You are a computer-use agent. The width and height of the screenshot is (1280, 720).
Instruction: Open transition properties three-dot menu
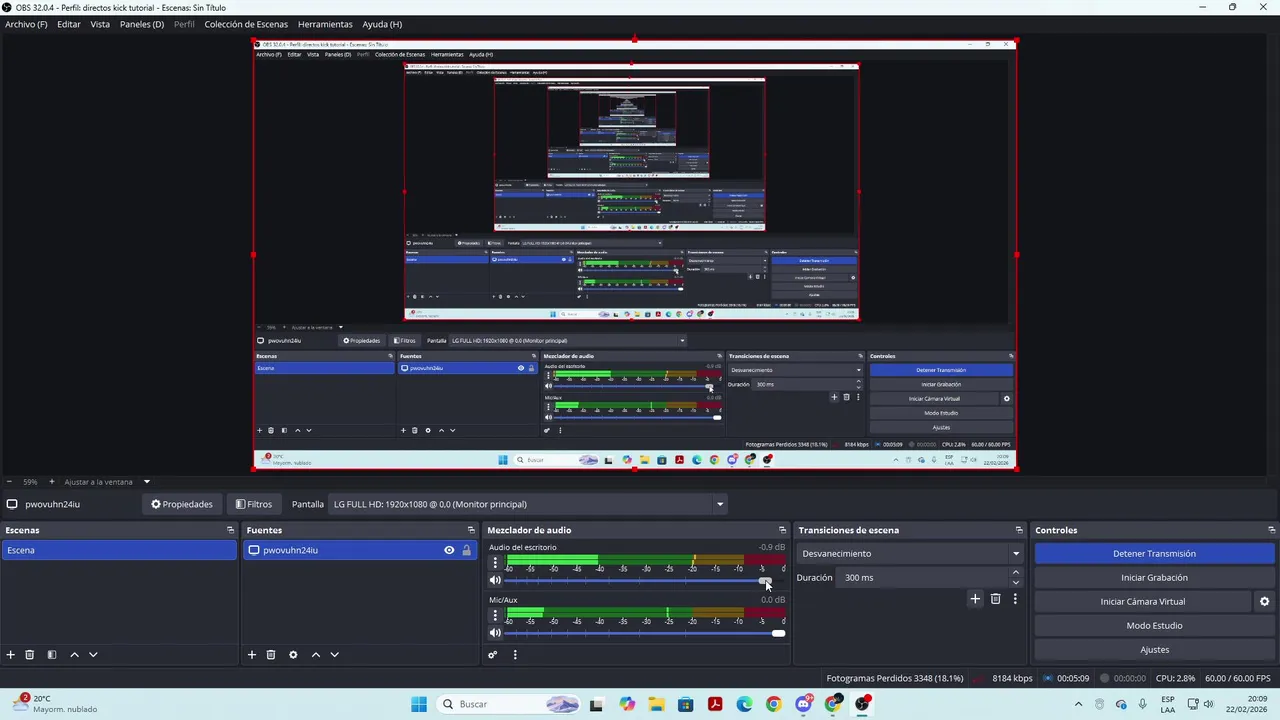[1015, 599]
